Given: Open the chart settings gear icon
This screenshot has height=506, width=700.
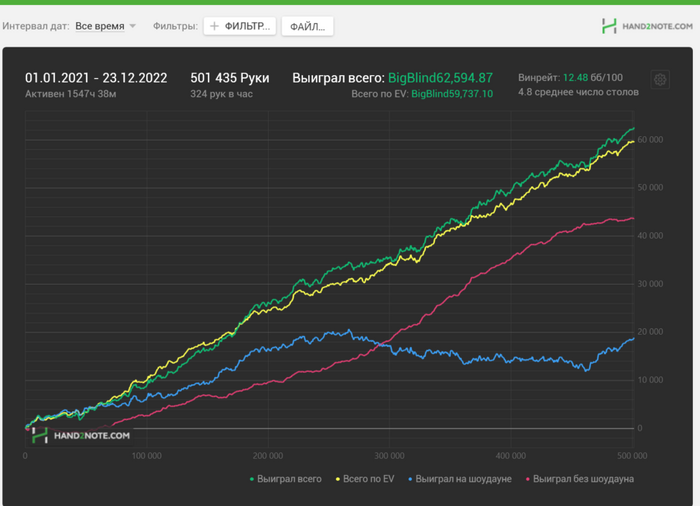Looking at the screenshot, I should point(660,80).
